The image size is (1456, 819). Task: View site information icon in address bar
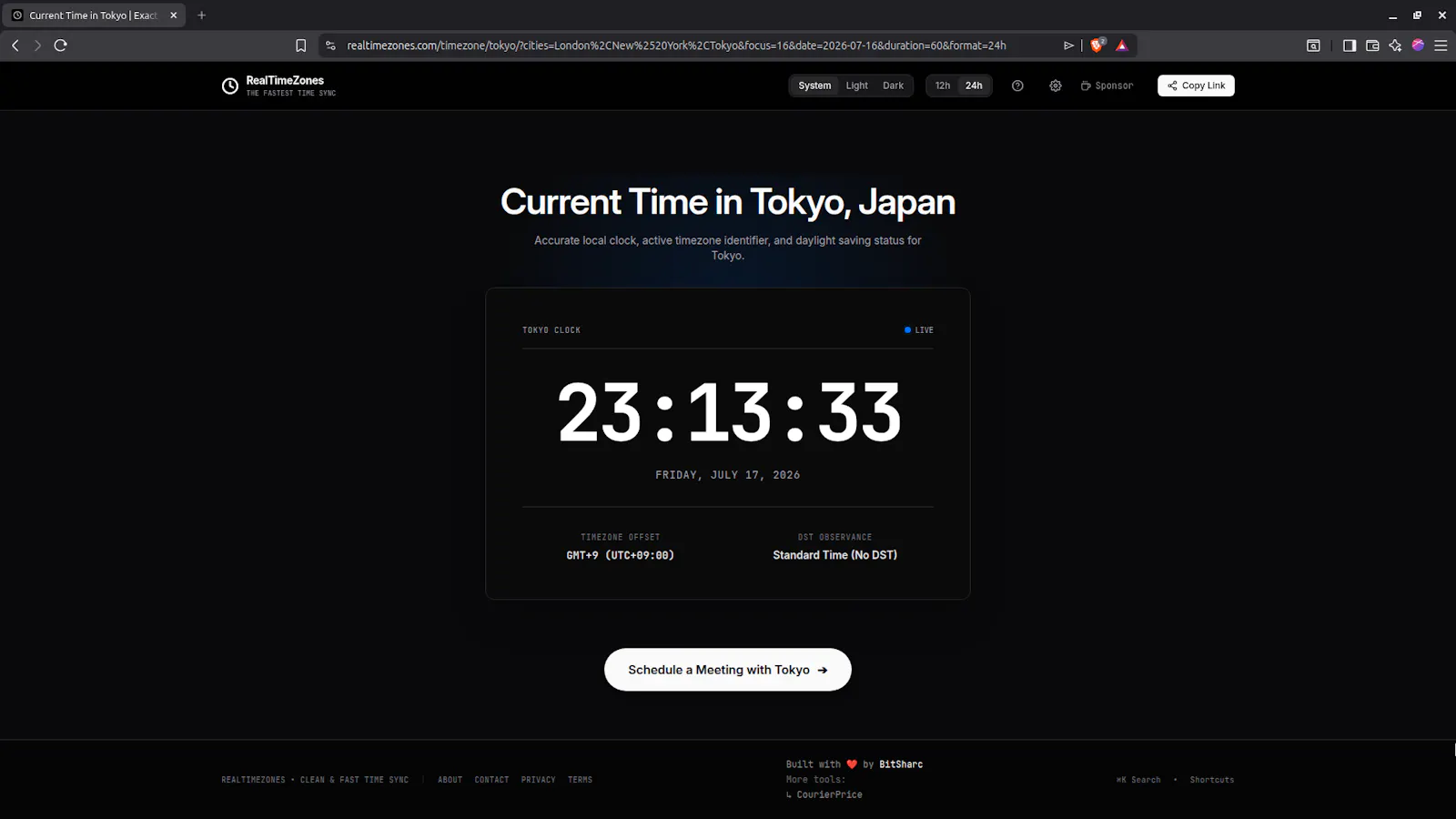330,45
